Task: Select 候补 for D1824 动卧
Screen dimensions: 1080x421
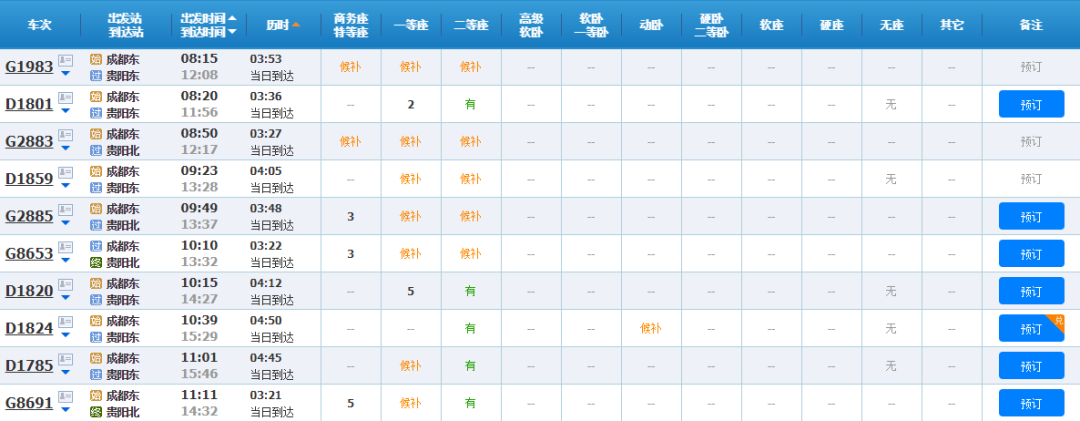Action: tap(651, 329)
